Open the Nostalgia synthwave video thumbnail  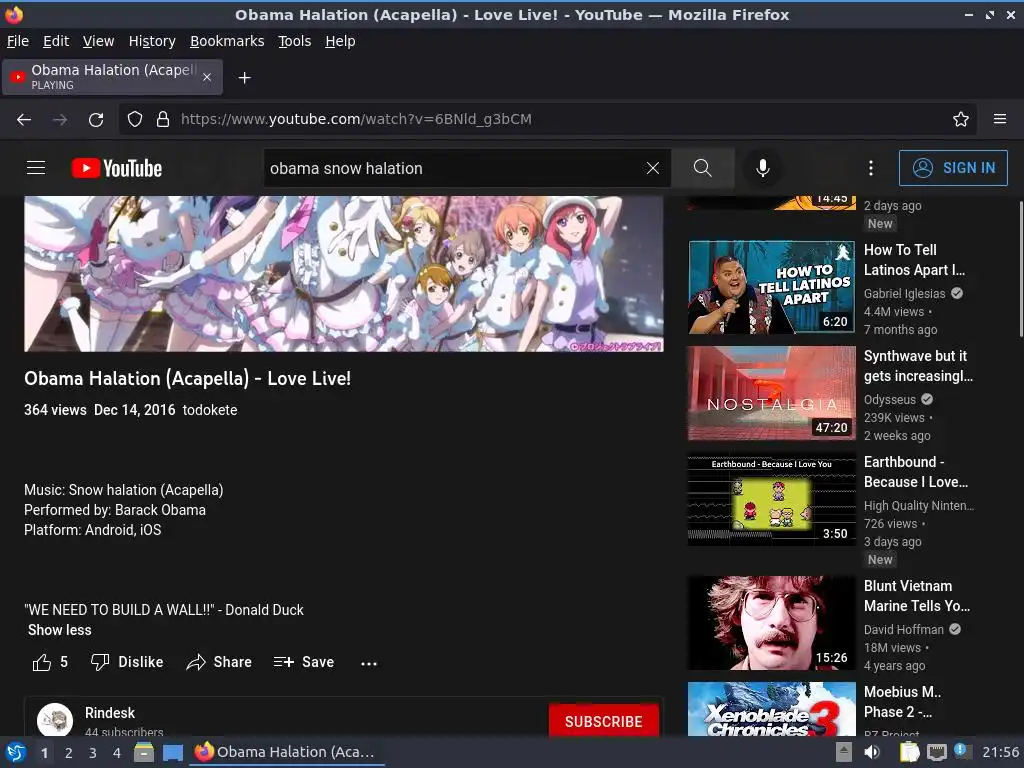point(771,393)
